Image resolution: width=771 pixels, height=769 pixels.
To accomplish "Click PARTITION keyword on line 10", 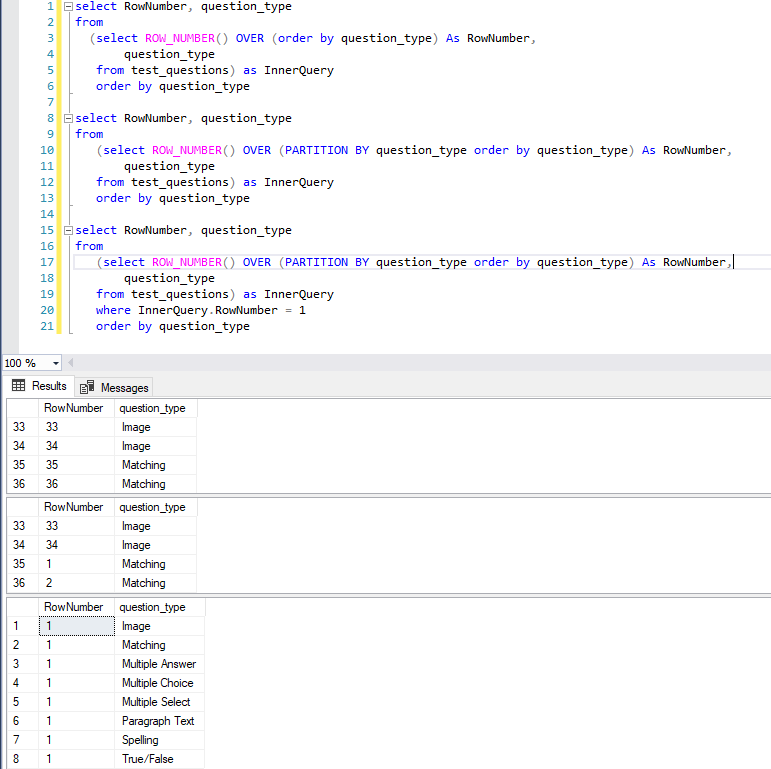I will pyautogui.click(x=316, y=150).
